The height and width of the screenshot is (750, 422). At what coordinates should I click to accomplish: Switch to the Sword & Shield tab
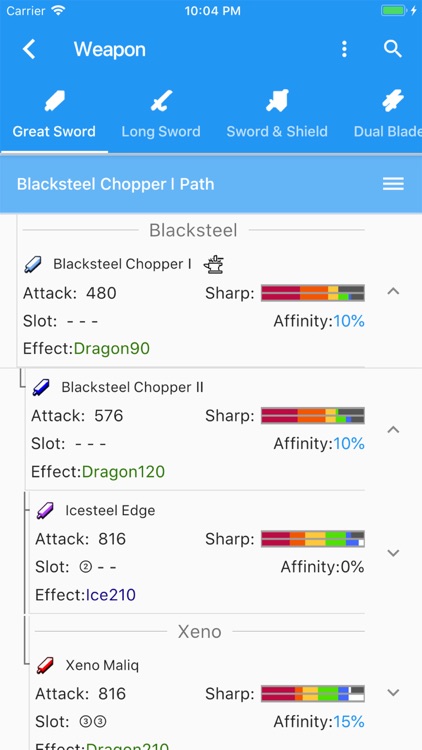[x=277, y=132]
